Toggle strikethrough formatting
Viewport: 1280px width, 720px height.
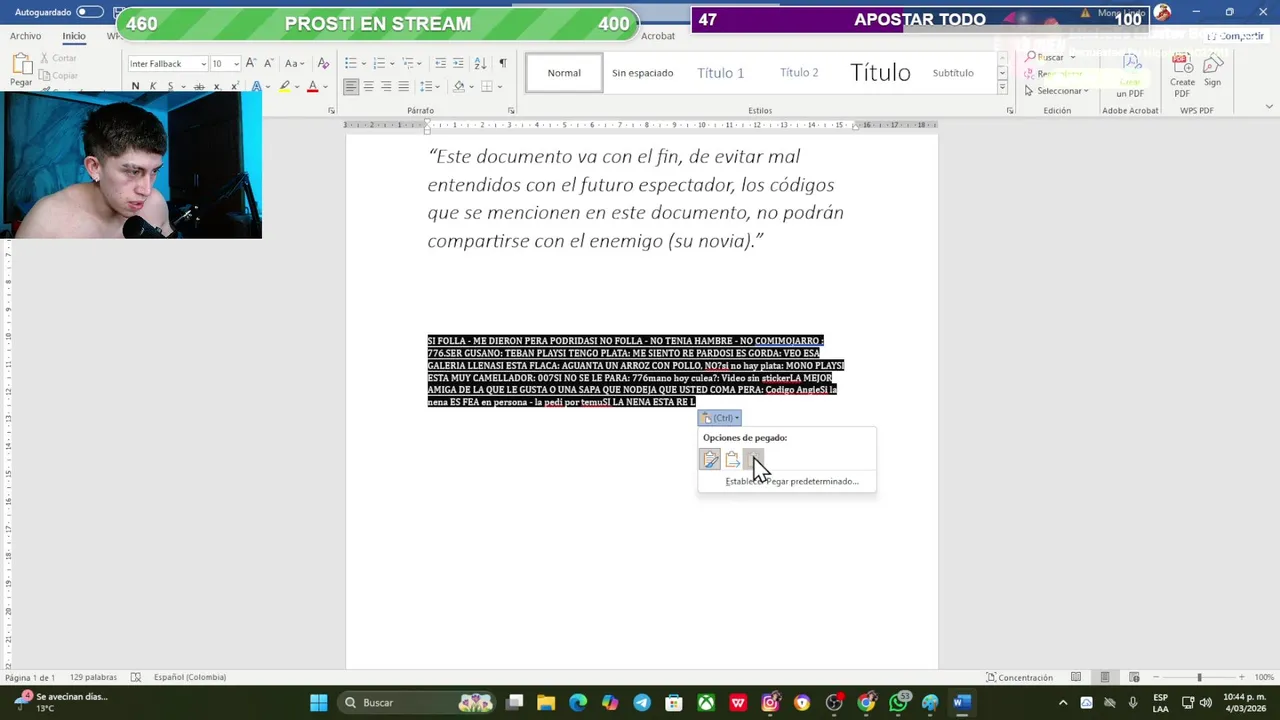click(200, 87)
